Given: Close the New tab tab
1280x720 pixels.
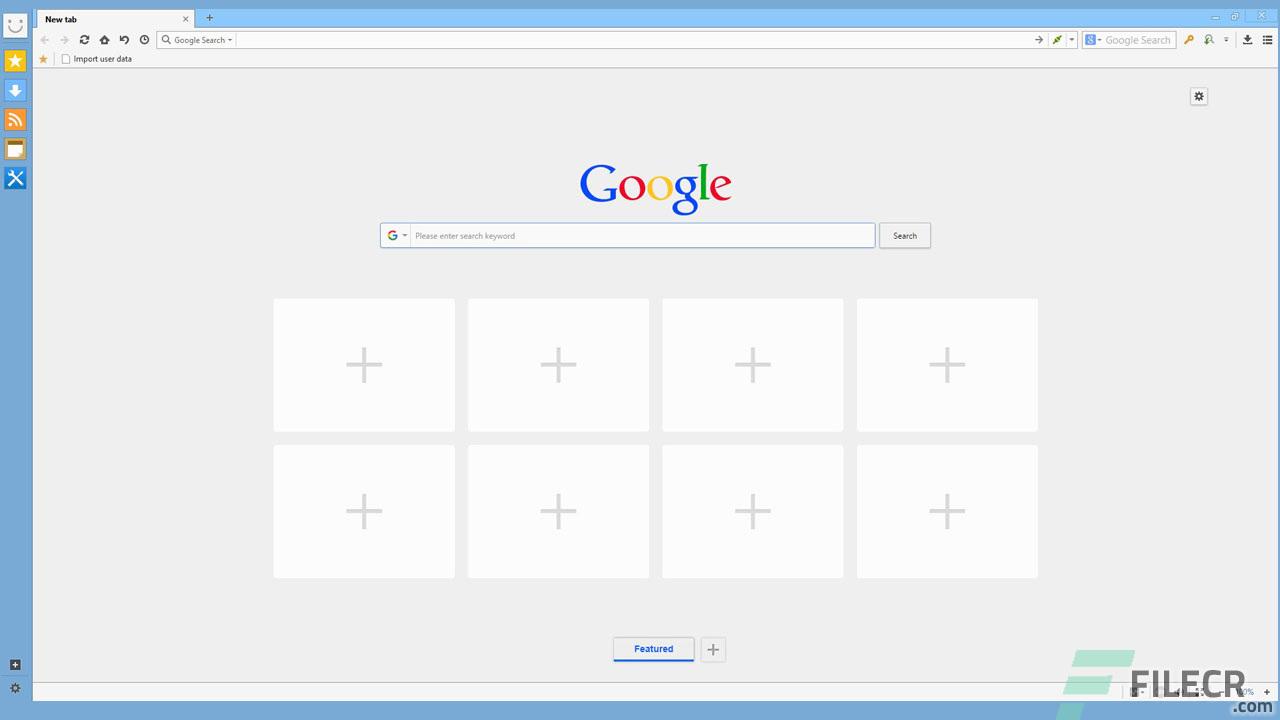Looking at the screenshot, I should click(185, 19).
